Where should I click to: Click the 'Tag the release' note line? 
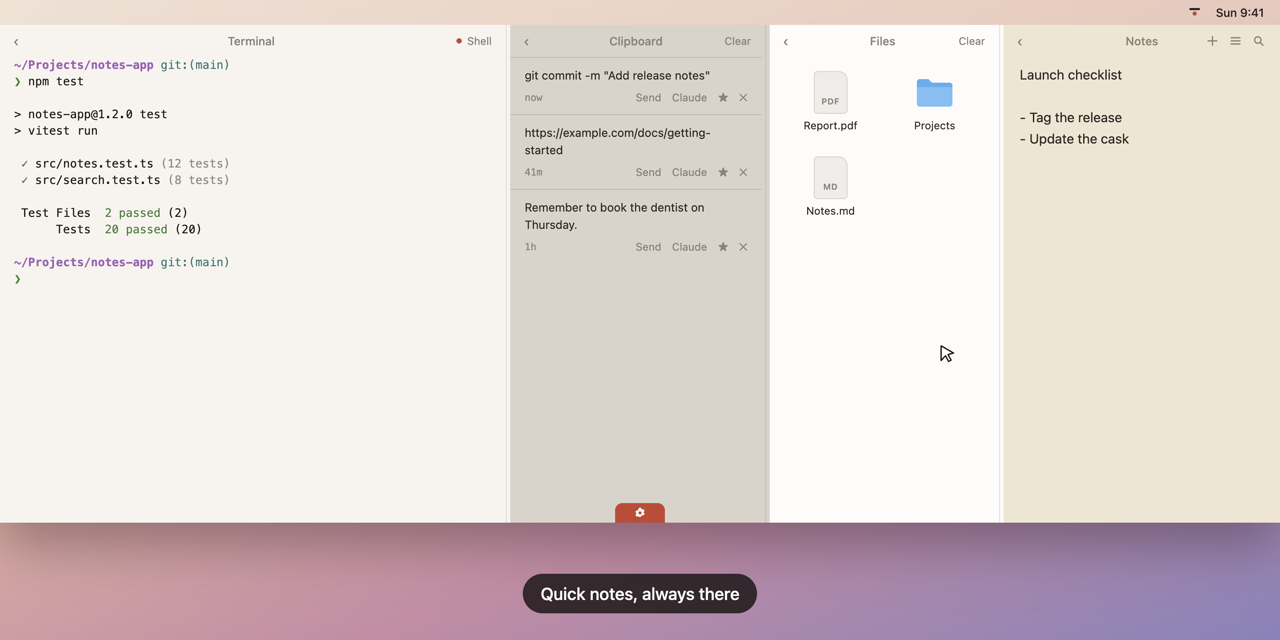coord(1071,118)
